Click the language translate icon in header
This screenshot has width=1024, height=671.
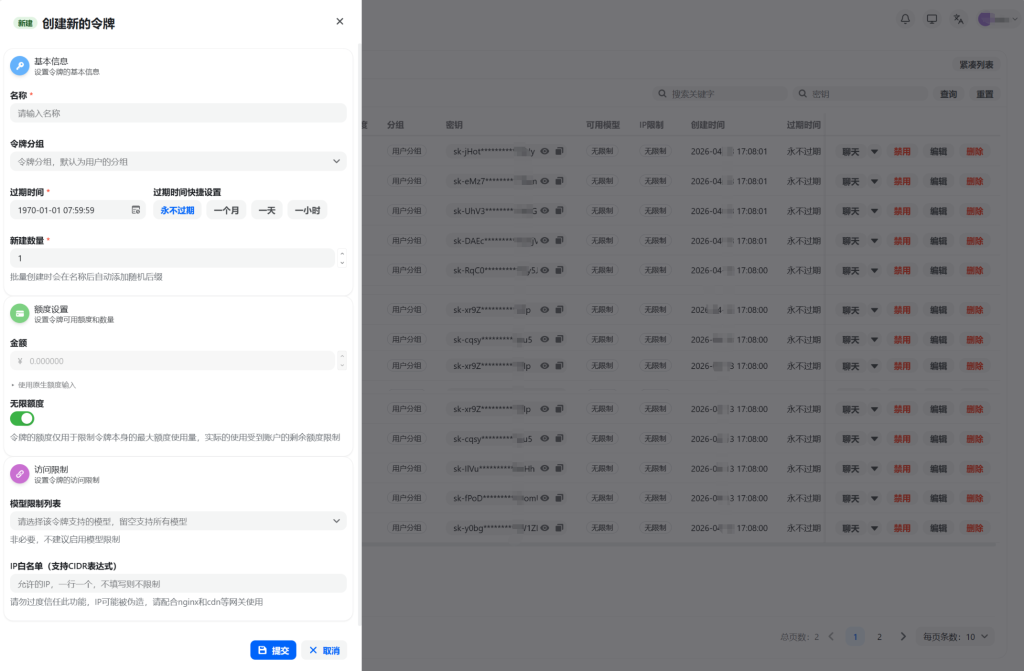pos(959,19)
